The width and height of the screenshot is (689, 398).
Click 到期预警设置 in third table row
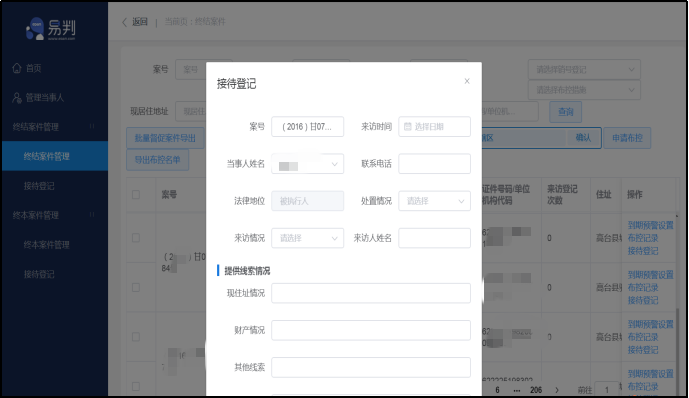tap(650, 325)
